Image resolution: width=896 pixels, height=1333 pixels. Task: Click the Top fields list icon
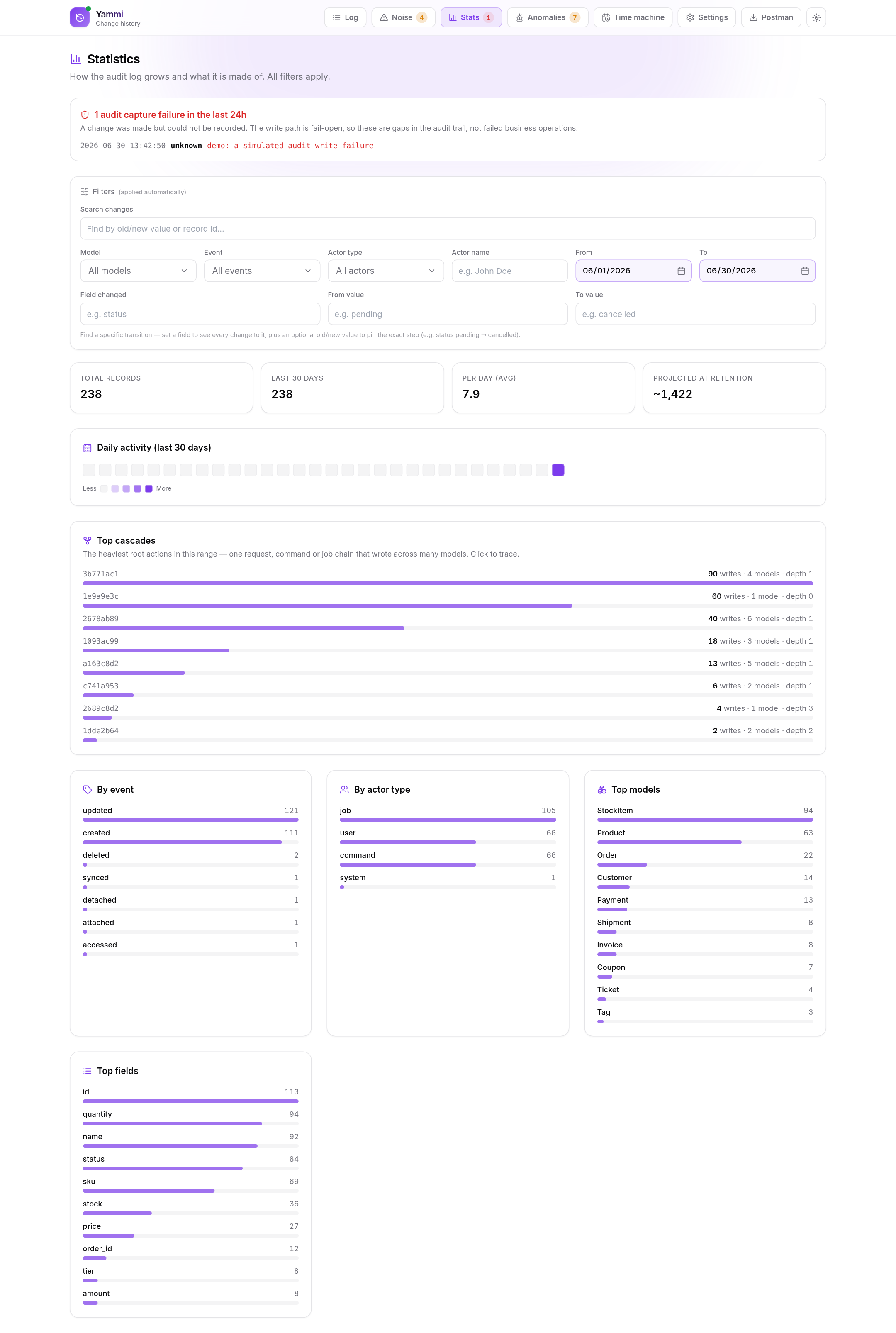[88, 1071]
